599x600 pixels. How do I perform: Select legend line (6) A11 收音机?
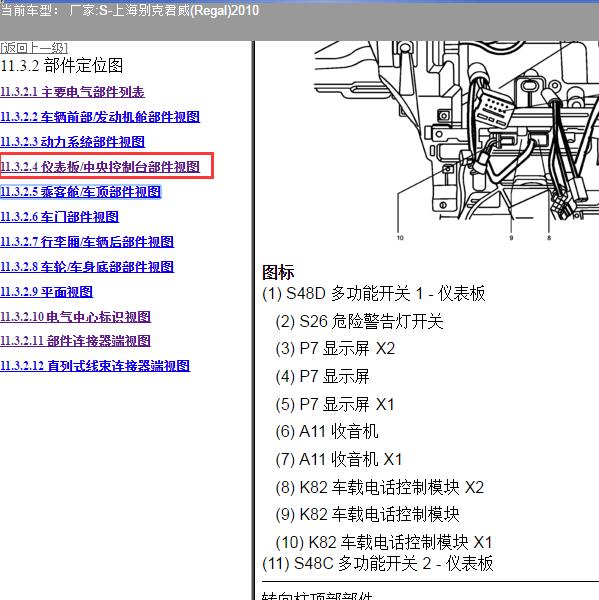click(327, 432)
